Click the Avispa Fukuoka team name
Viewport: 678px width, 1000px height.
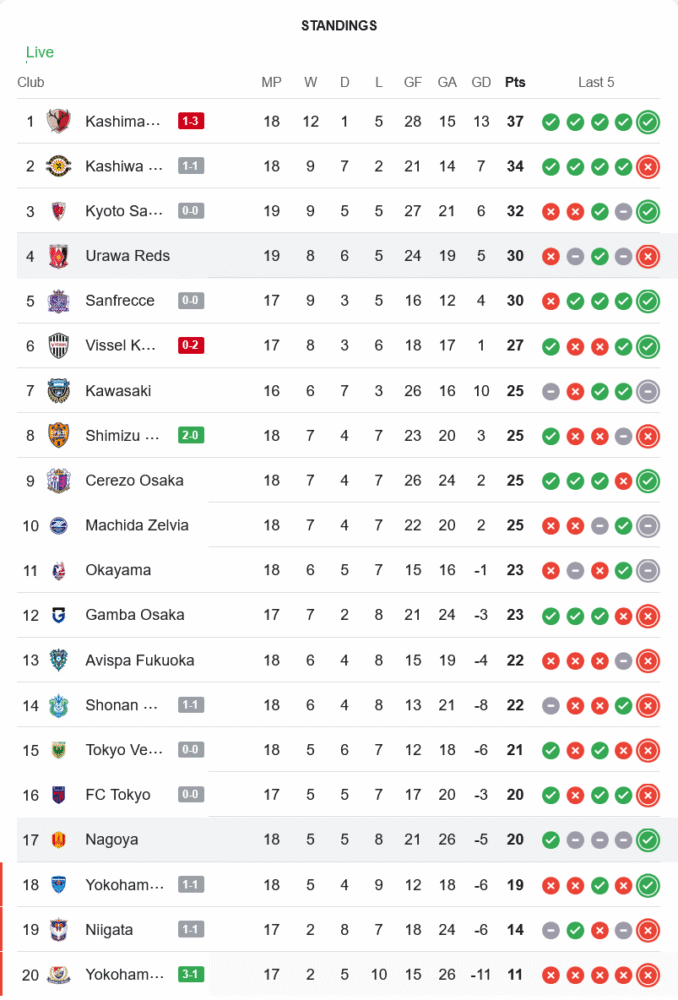pyautogui.click(x=139, y=660)
